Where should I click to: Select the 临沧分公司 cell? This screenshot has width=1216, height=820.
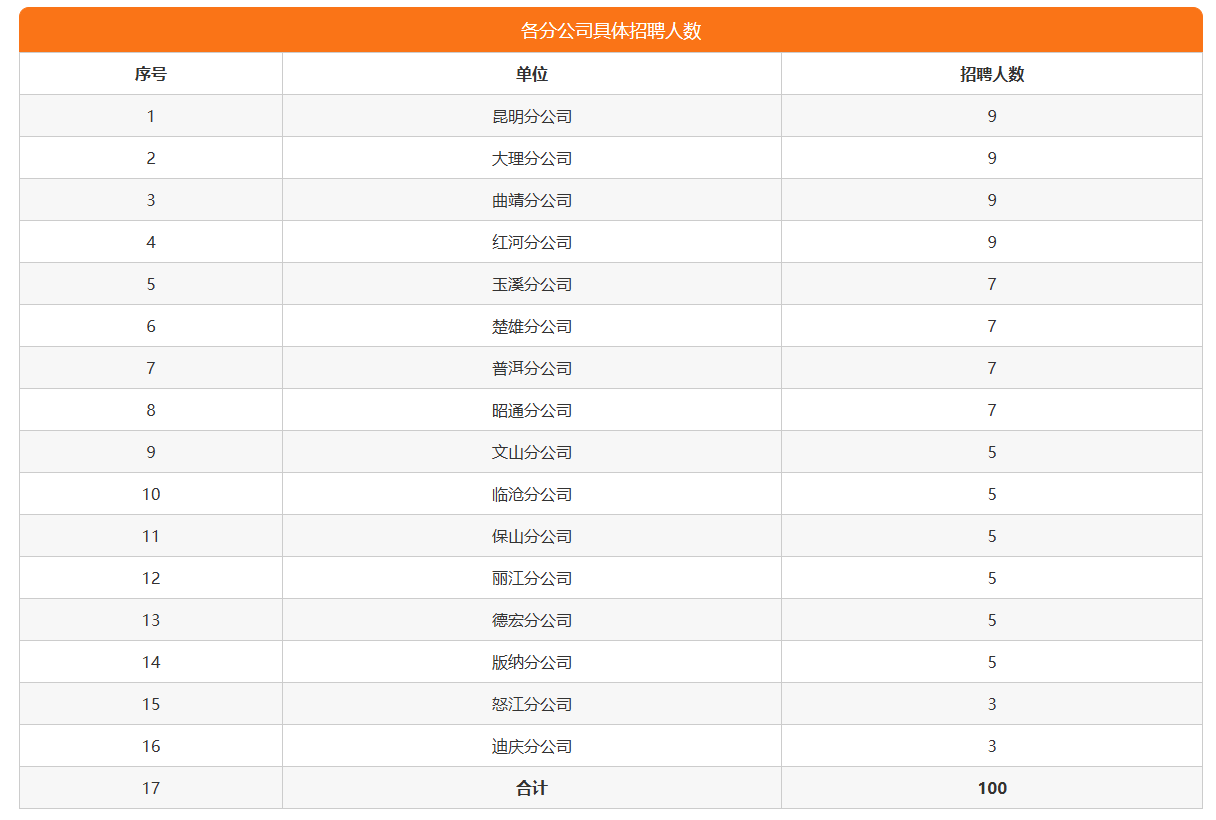click(x=531, y=494)
